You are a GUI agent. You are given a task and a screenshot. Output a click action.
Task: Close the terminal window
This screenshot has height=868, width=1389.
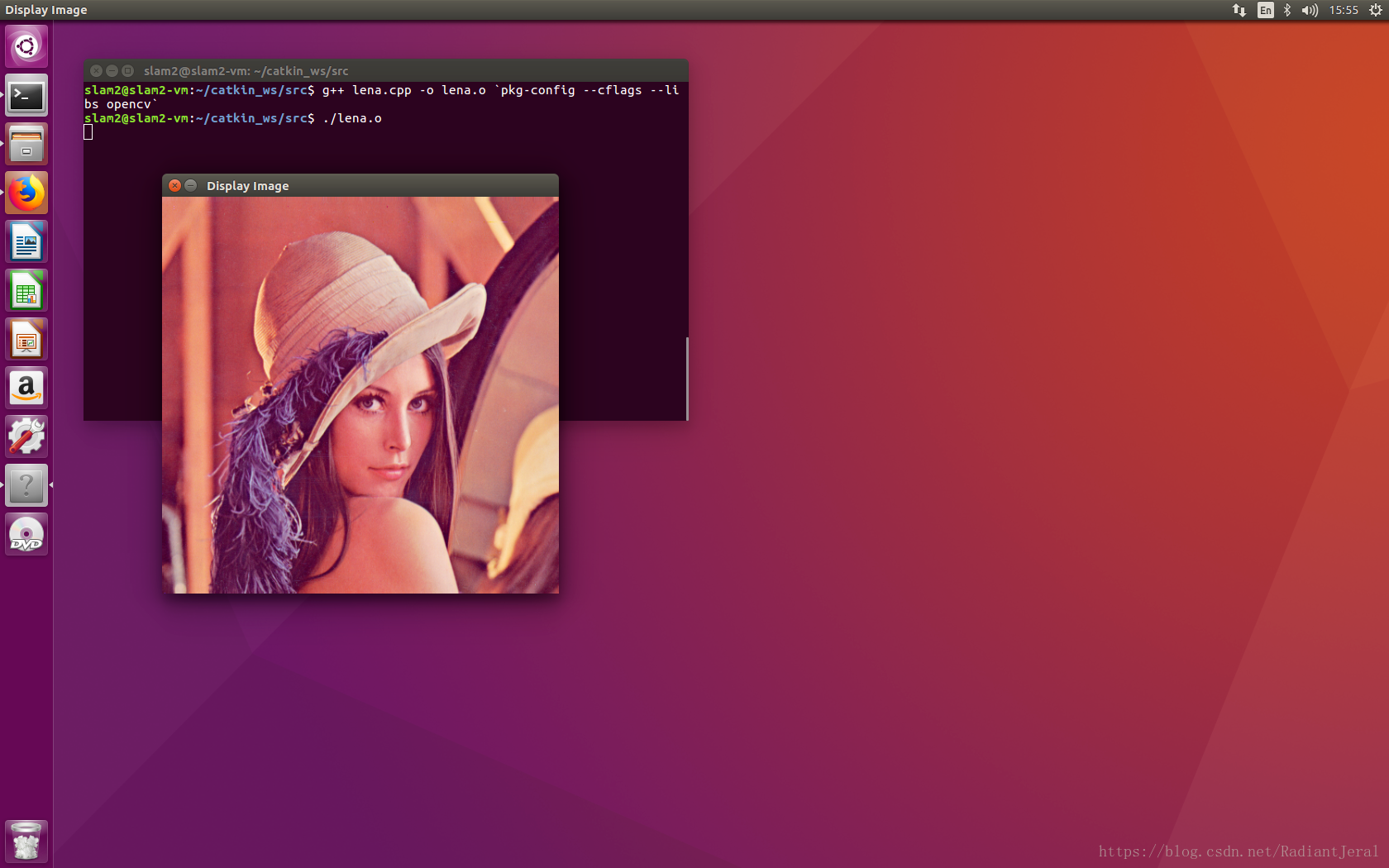point(96,70)
